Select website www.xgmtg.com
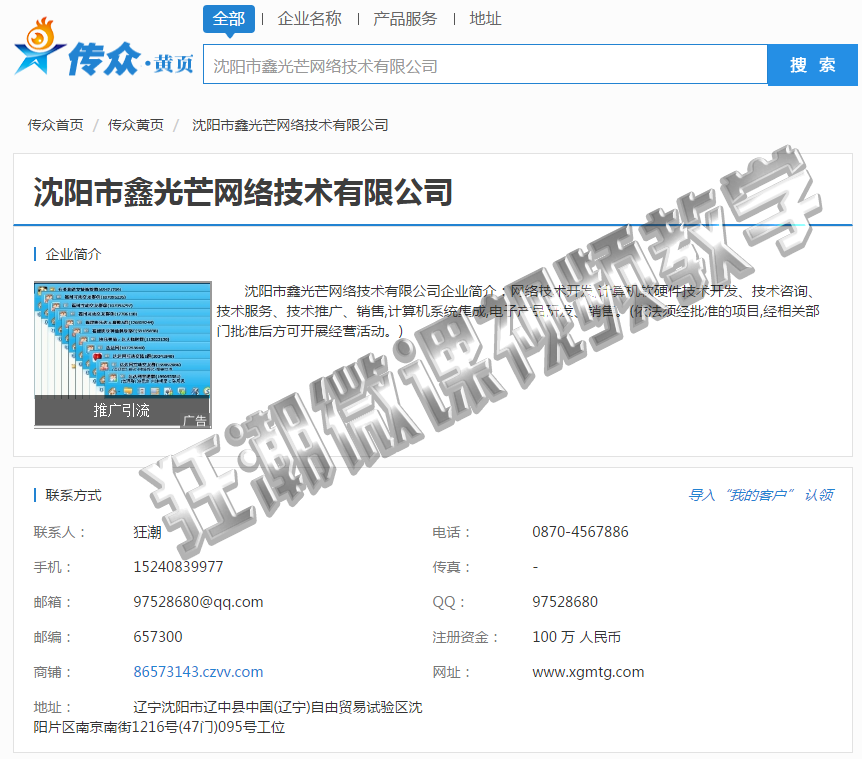This screenshot has width=862, height=759. [588, 672]
